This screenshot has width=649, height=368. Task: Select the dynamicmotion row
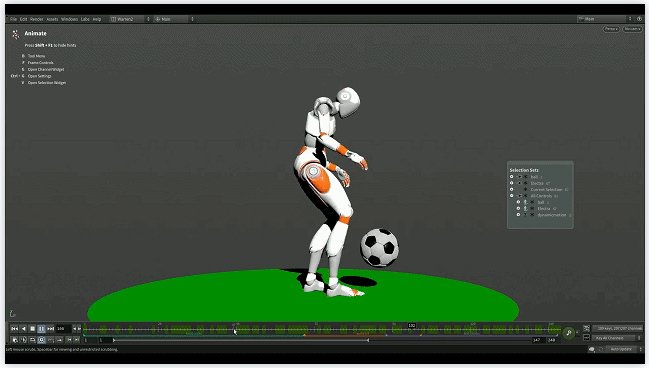tap(551, 215)
